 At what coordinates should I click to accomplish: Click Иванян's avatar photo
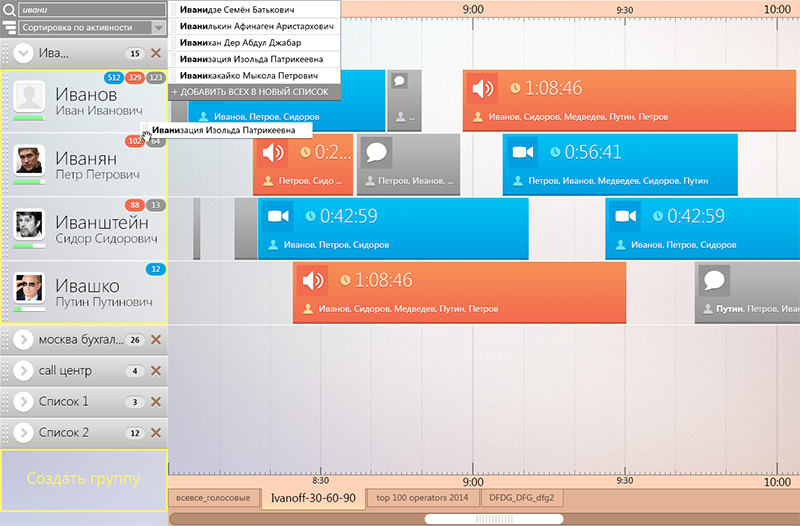click(x=29, y=160)
